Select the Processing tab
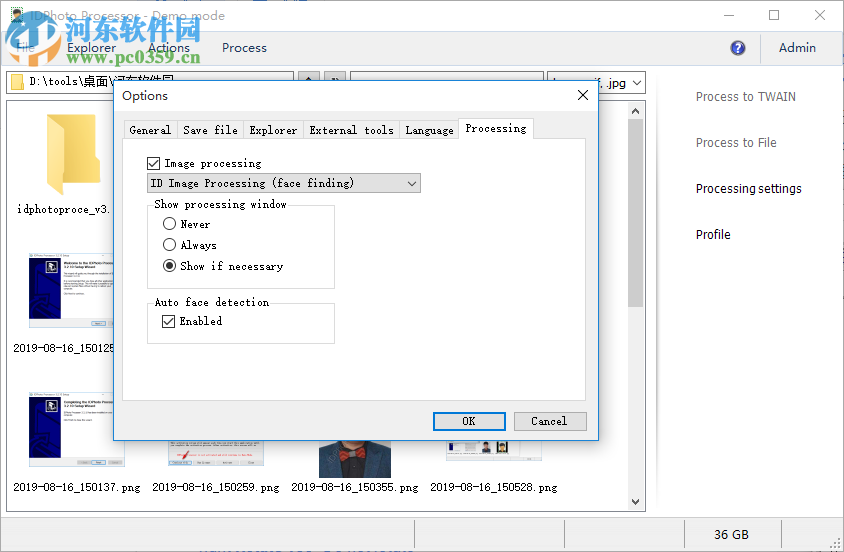 [x=496, y=129]
